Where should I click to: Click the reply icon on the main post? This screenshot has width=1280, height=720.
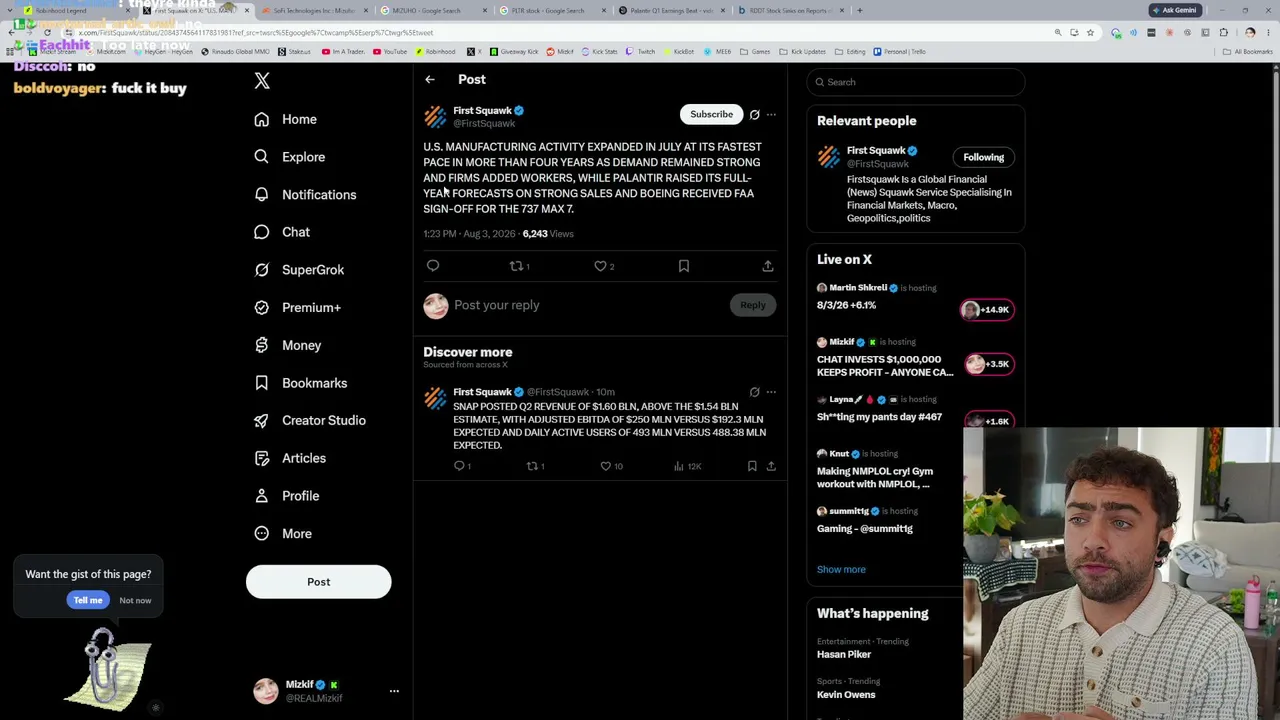[x=433, y=266]
